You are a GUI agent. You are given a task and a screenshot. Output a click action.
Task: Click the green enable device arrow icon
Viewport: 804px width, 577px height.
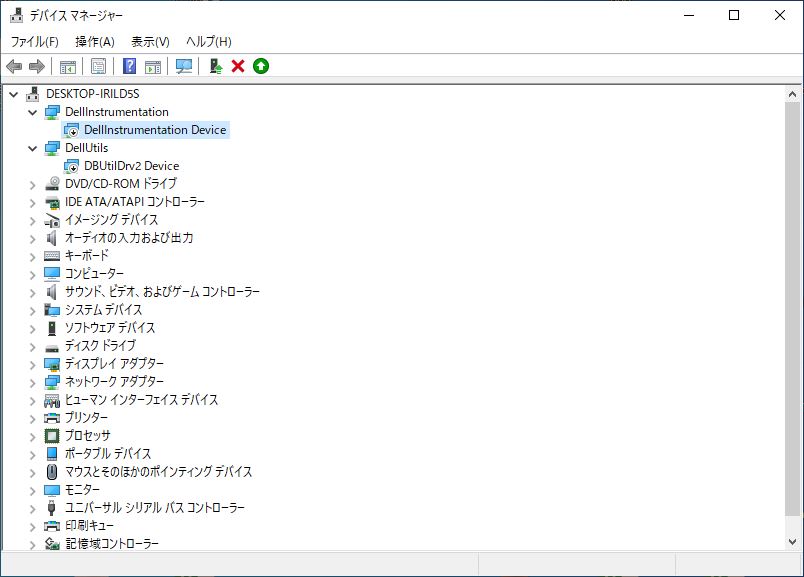pyautogui.click(x=262, y=66)
